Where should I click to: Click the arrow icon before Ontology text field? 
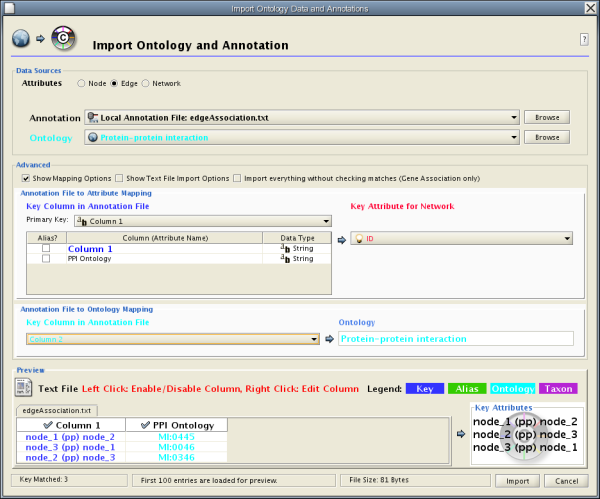click(x=329, y=339)
